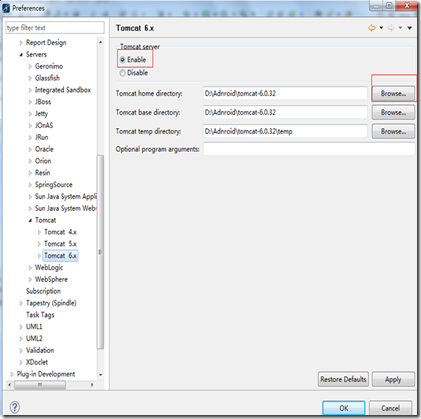421x419 pixels.
Task: Browse for Tomcat home directory
Action: [393, 93]
